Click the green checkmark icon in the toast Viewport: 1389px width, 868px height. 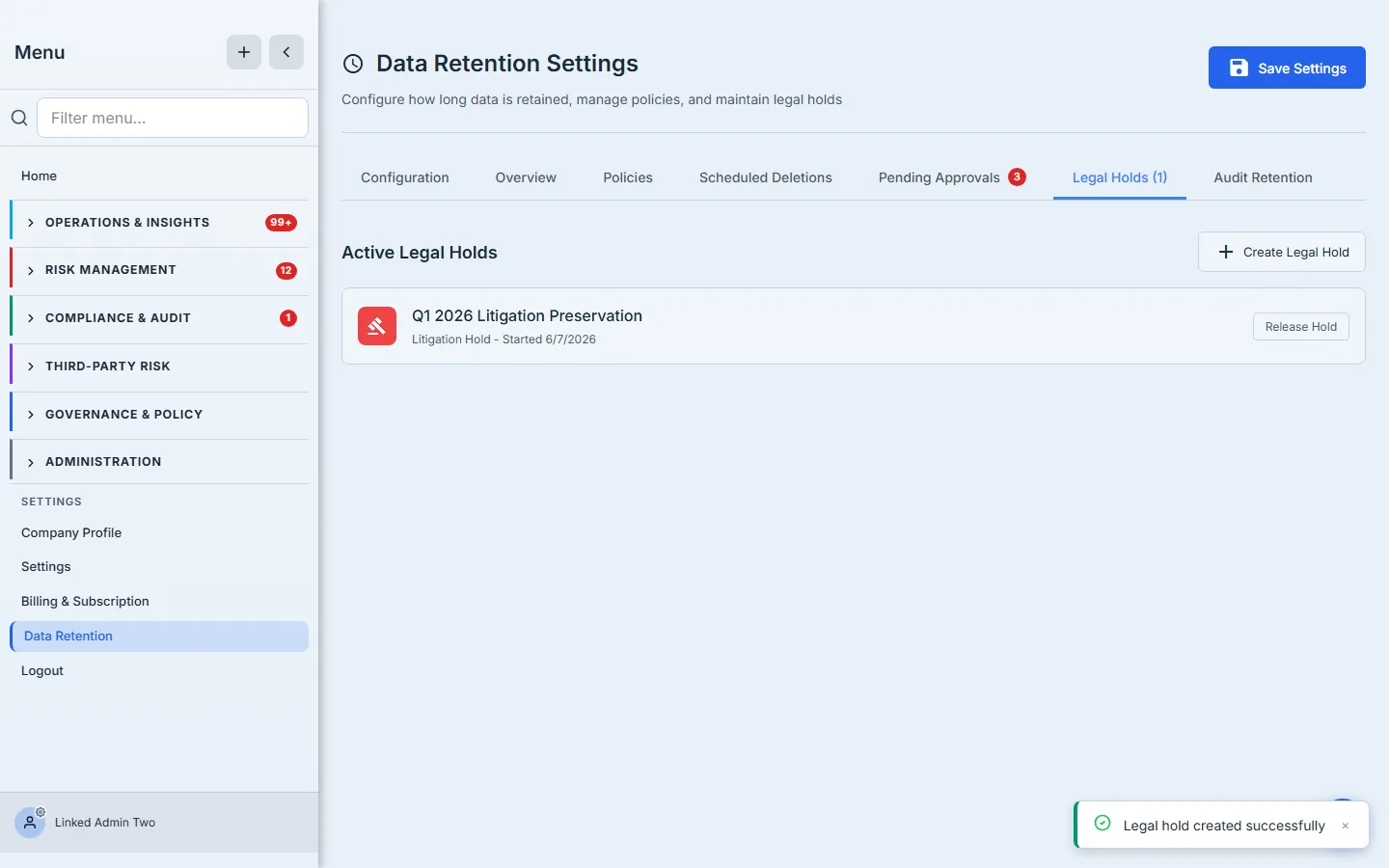coord(1103,824)
